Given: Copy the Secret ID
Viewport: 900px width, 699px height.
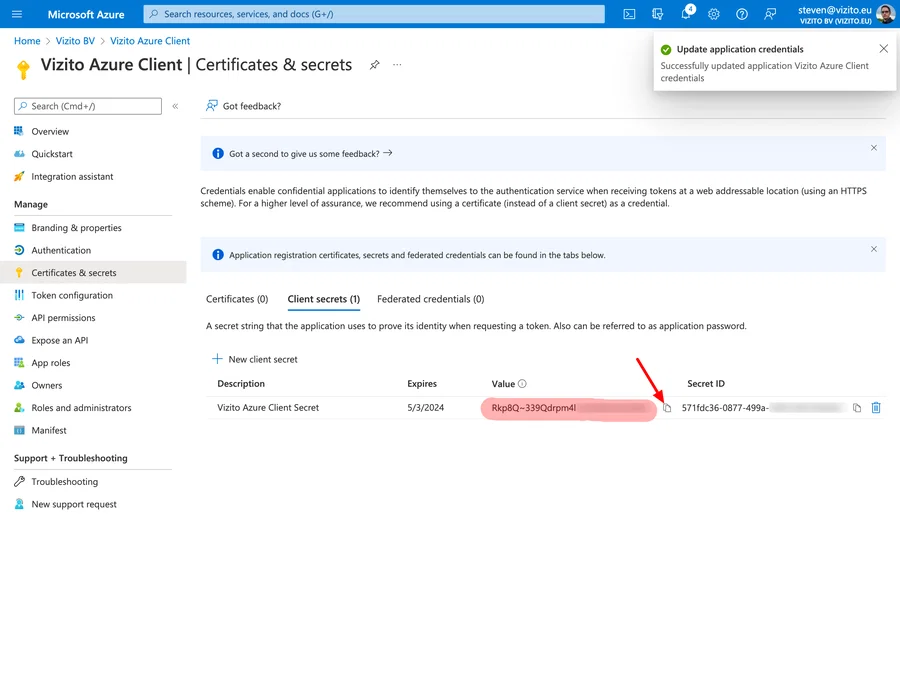Looking at the screenshot, I should [x=857, y=408].
